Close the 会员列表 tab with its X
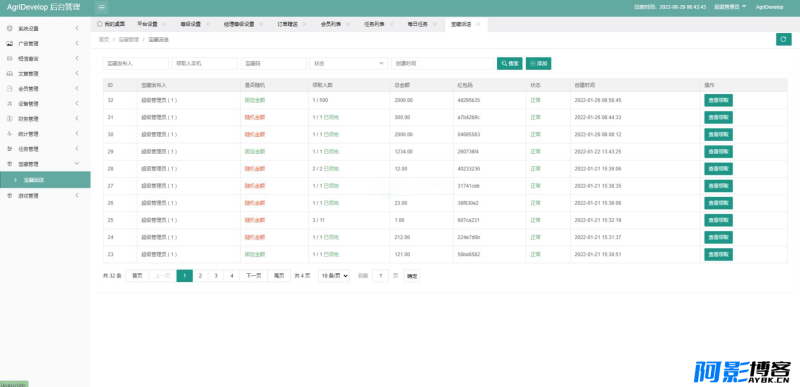 [348, 24]
